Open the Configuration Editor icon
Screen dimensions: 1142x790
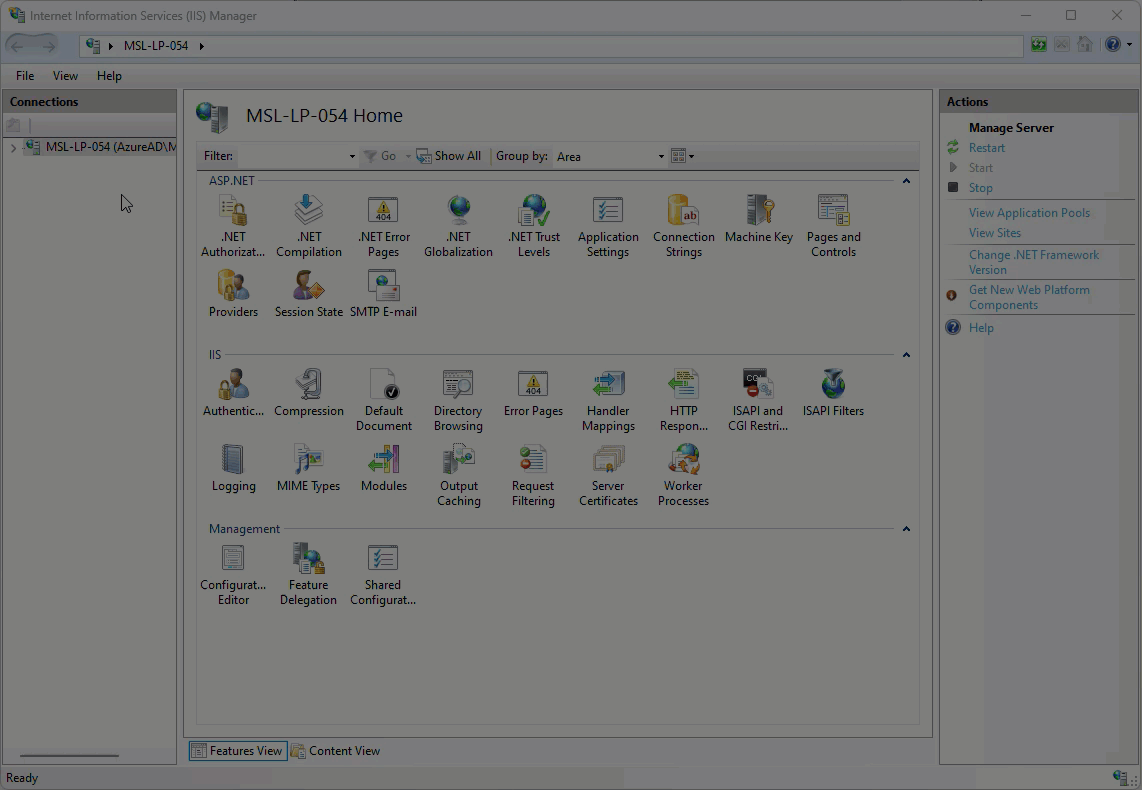pyautogui.click(x=233, y=560)
